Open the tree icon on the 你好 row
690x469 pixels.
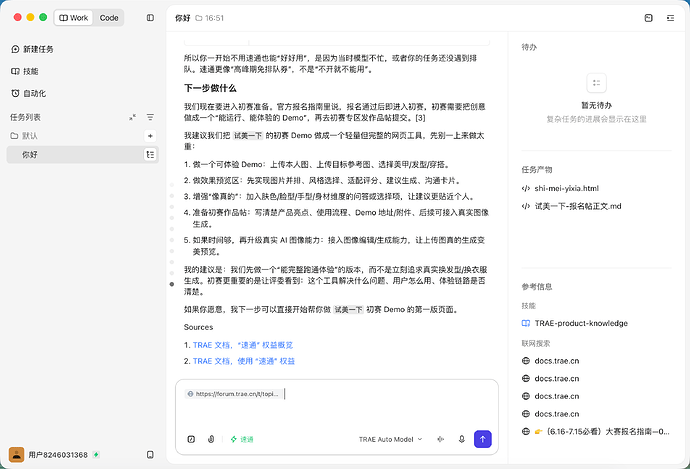pyautogui.click(x=150, y=154)
